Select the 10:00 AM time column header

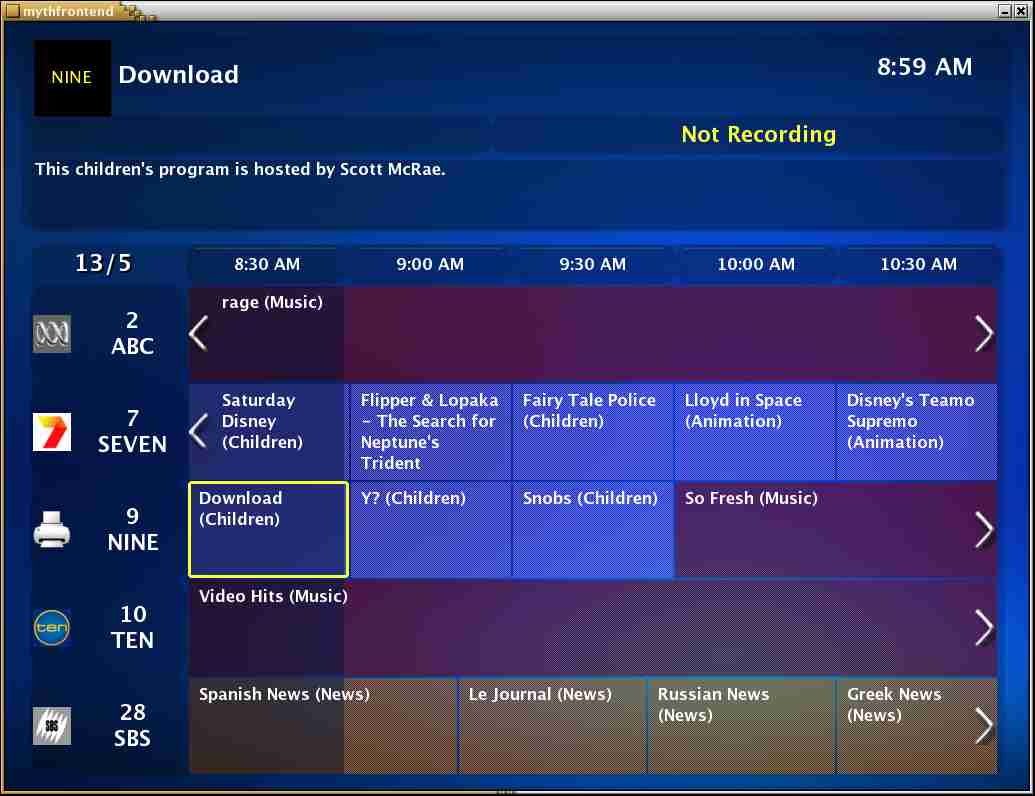click(756, 265)
